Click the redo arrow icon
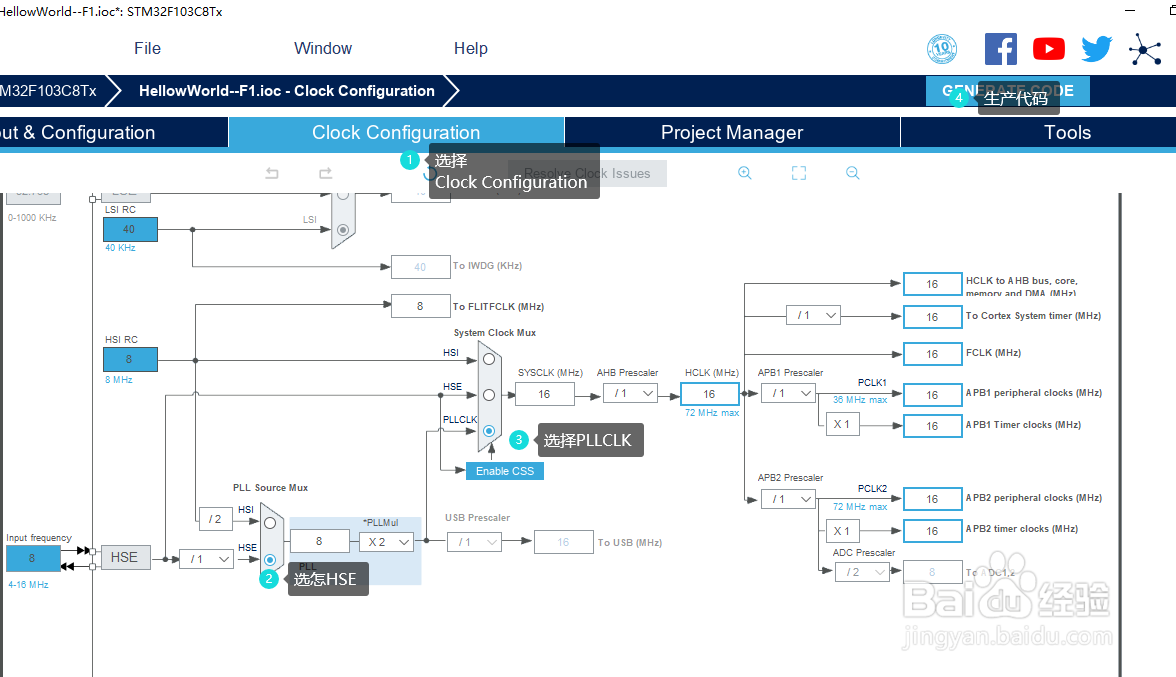1176x677 pixels. (x=326, y=173)
